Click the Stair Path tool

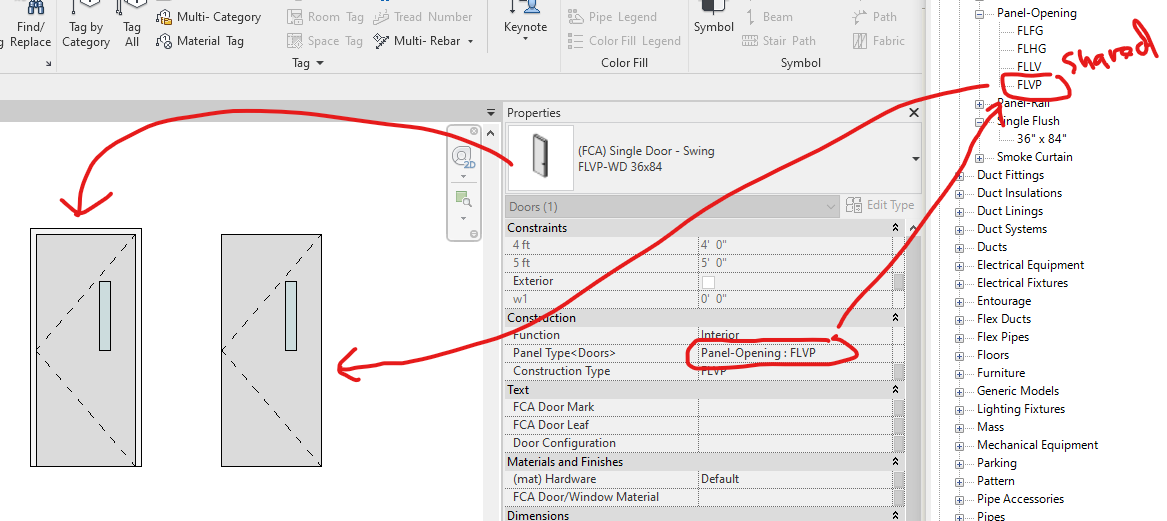(x=779, y=41)
